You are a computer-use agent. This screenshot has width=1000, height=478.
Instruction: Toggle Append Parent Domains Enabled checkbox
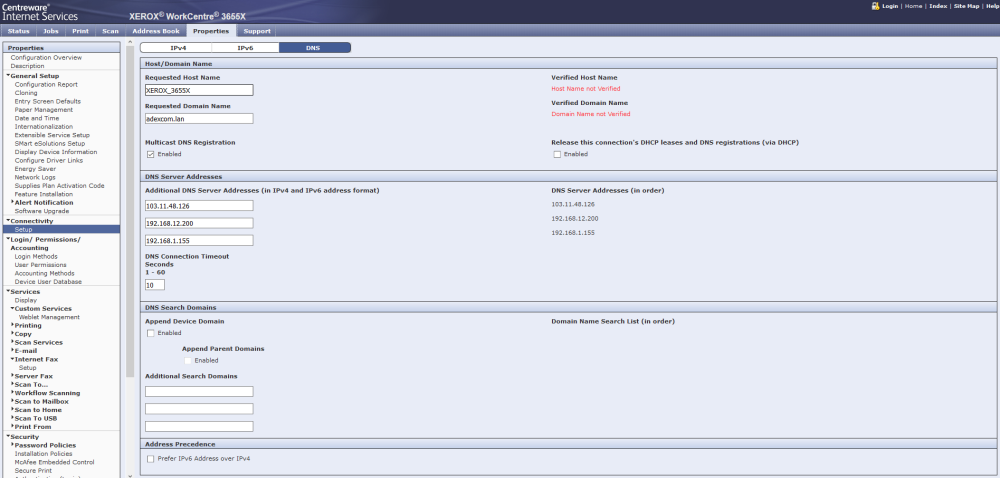188,360
